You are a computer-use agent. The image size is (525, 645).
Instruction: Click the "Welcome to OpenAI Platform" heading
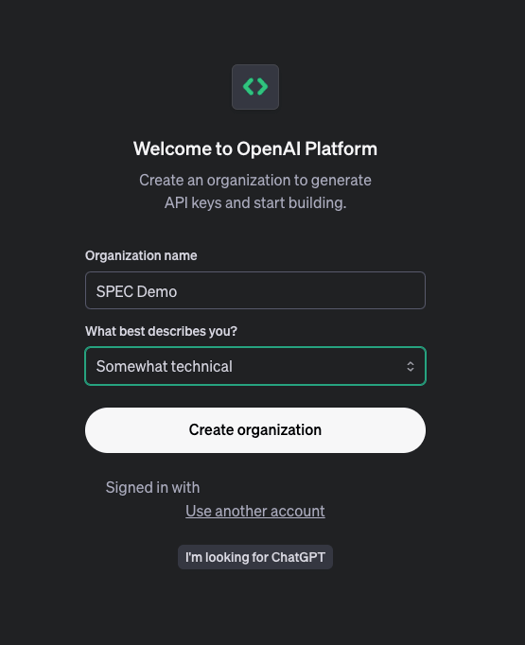255,148
